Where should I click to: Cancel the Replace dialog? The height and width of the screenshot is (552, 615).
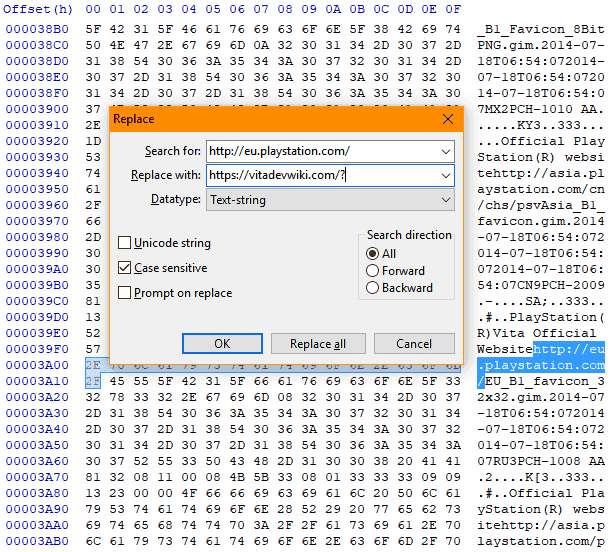coord(414,344)
